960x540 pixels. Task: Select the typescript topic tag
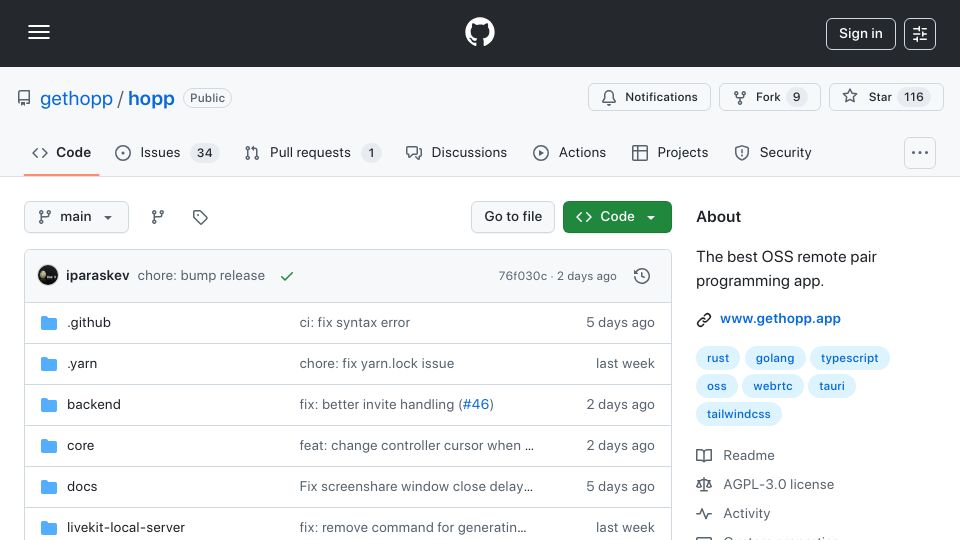tap(849, 358)
